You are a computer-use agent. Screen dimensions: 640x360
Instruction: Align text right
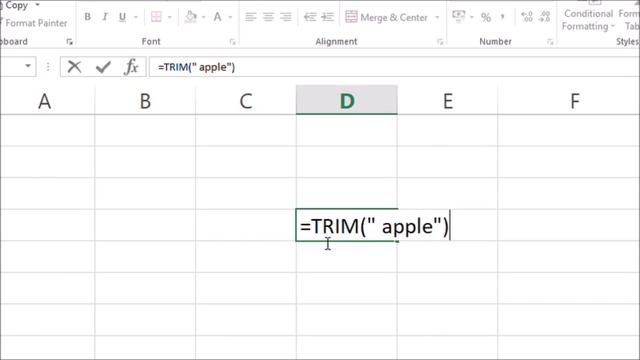286,17
